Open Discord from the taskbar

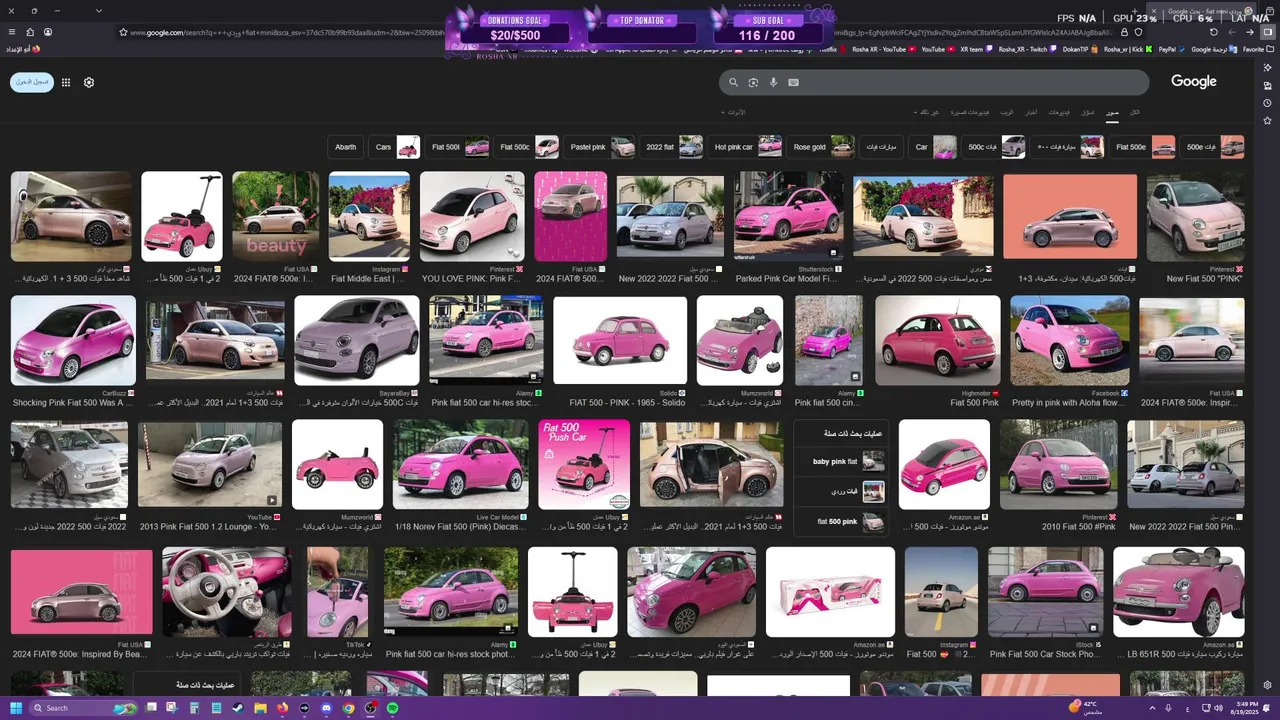(x=326, y=708)
